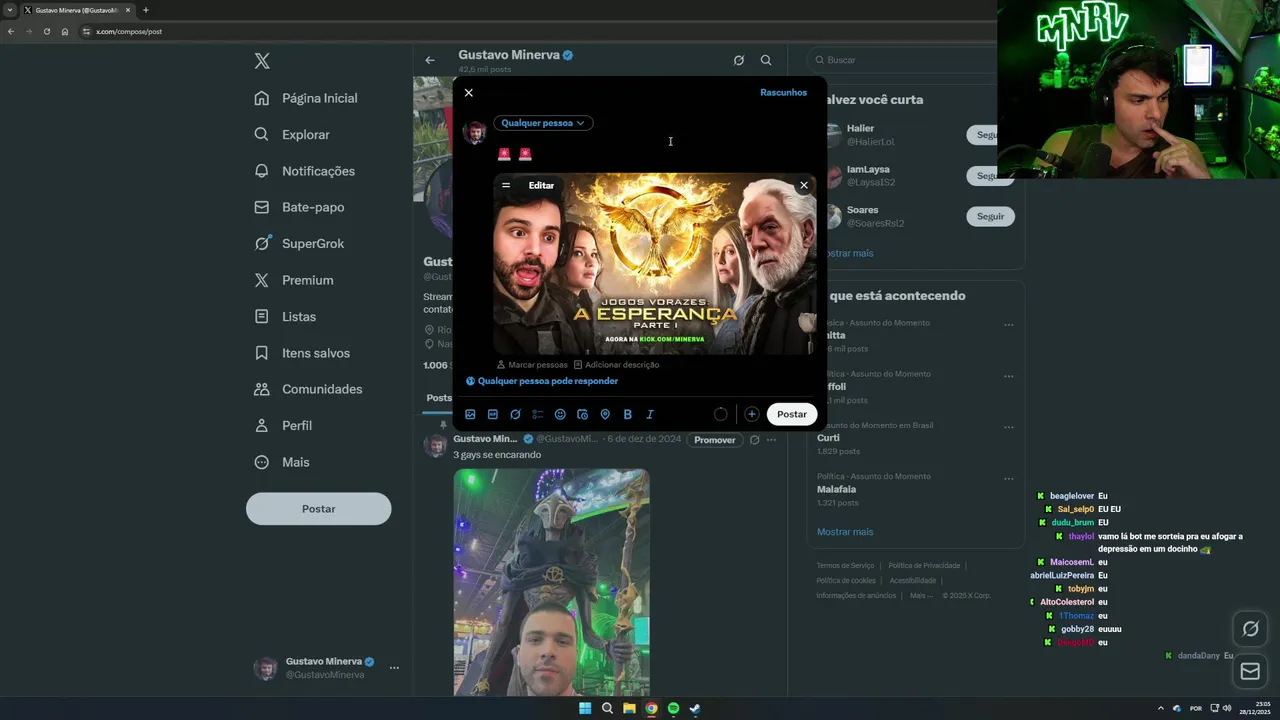Open Listas in sidebar
1280x720 pixels.
tap(286, 316)
